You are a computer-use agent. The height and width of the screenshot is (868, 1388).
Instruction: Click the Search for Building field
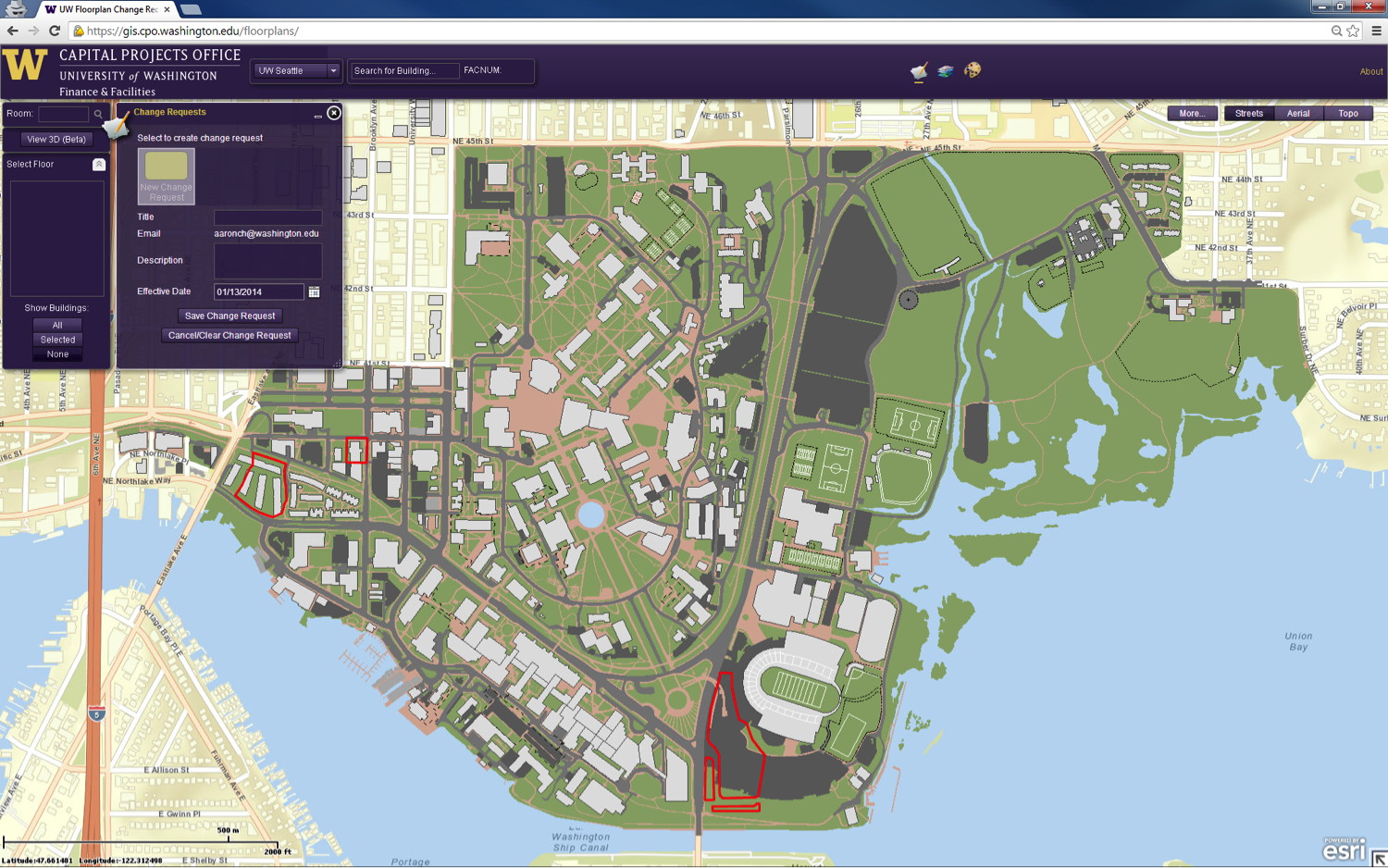click(403, 70)
